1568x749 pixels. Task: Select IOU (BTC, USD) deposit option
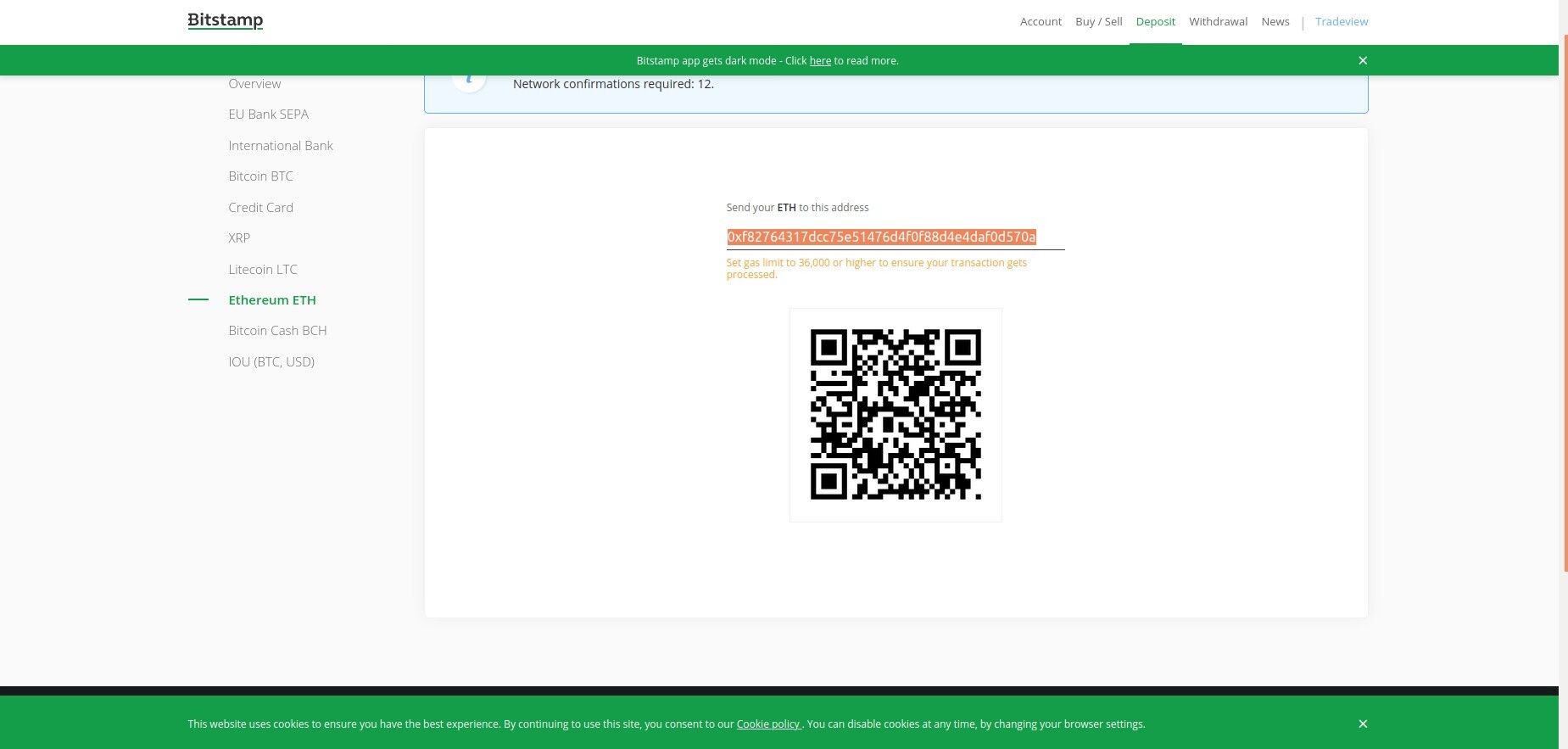pyautogui.click(x=271, y=362)
